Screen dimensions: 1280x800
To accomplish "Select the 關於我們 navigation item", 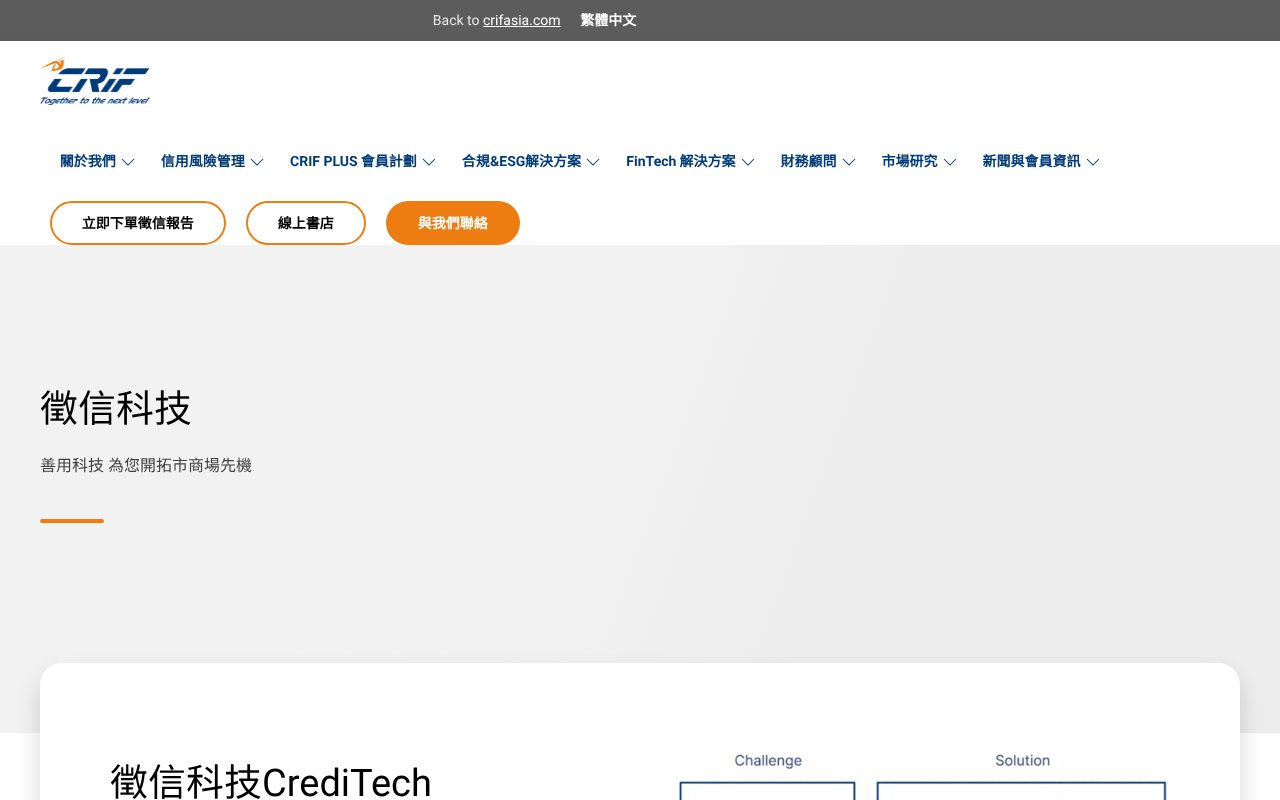I will click(x=87, y=161).
